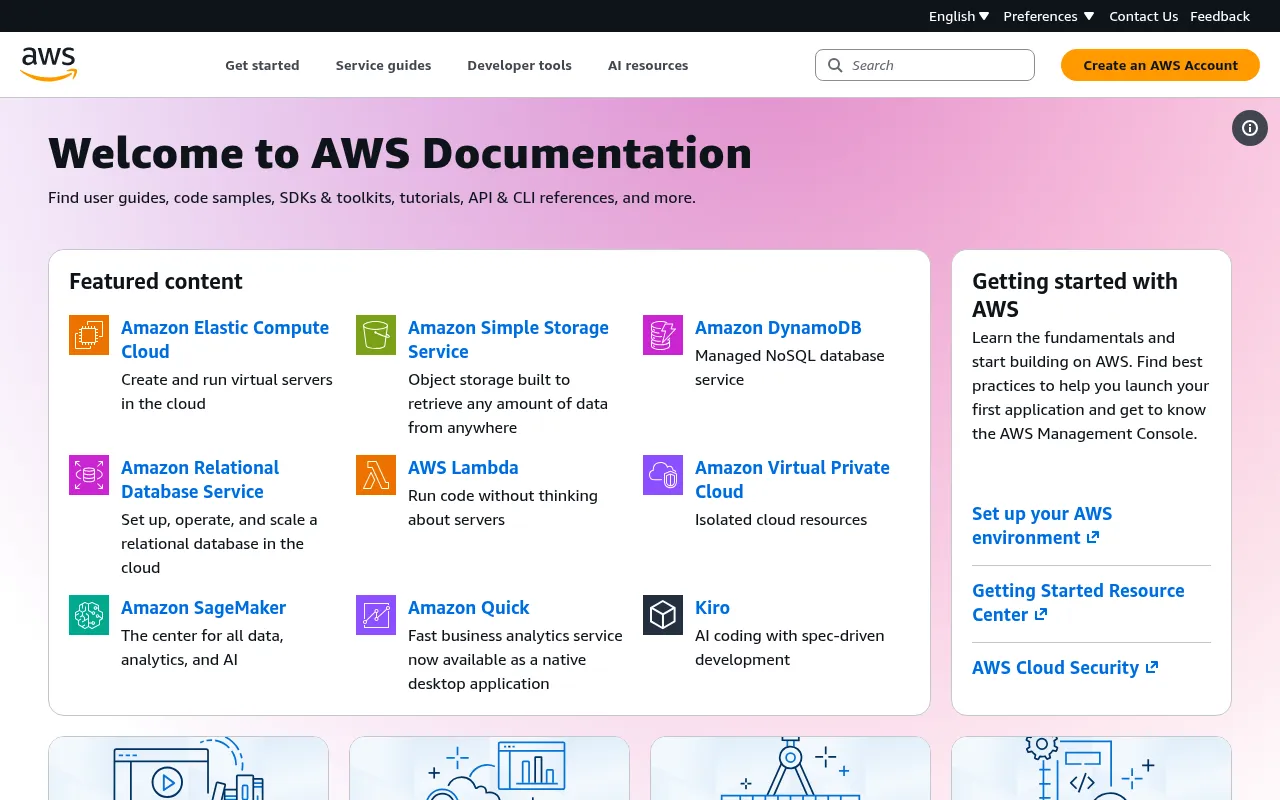Viewport: 1280px width, 800px height.
Task: Open the Service guides menu
Action: (383, 65)
